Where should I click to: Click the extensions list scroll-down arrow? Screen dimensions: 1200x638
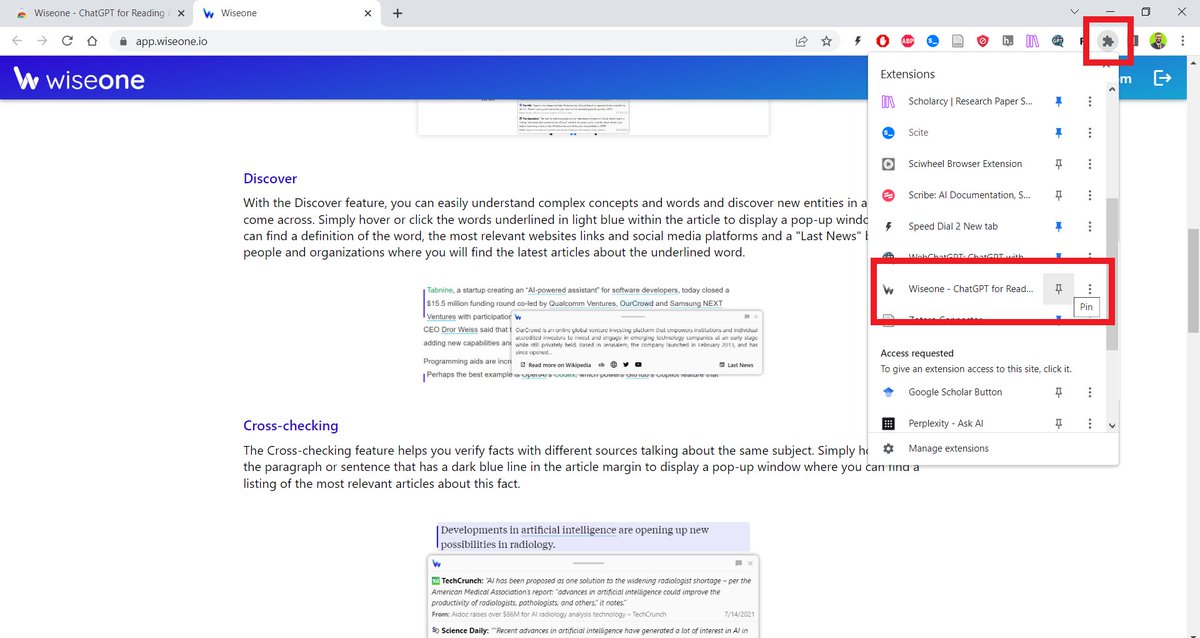pos(1112,426)
